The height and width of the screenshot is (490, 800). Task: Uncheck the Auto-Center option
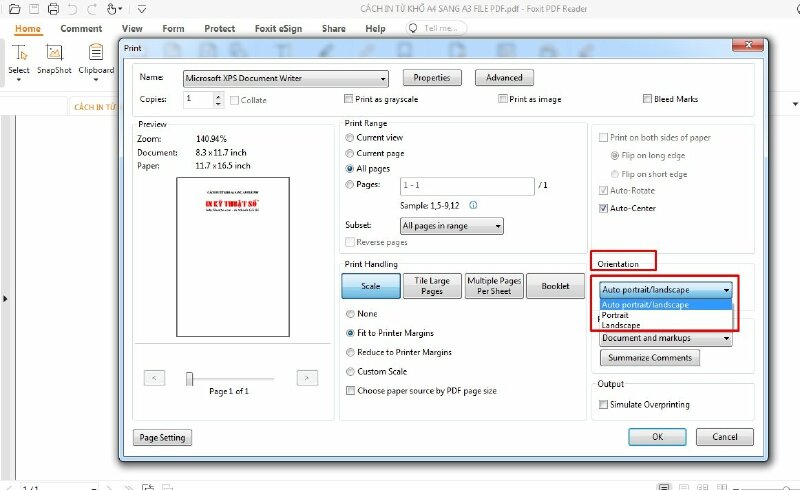pyautogui.click(x=602, y=209)
